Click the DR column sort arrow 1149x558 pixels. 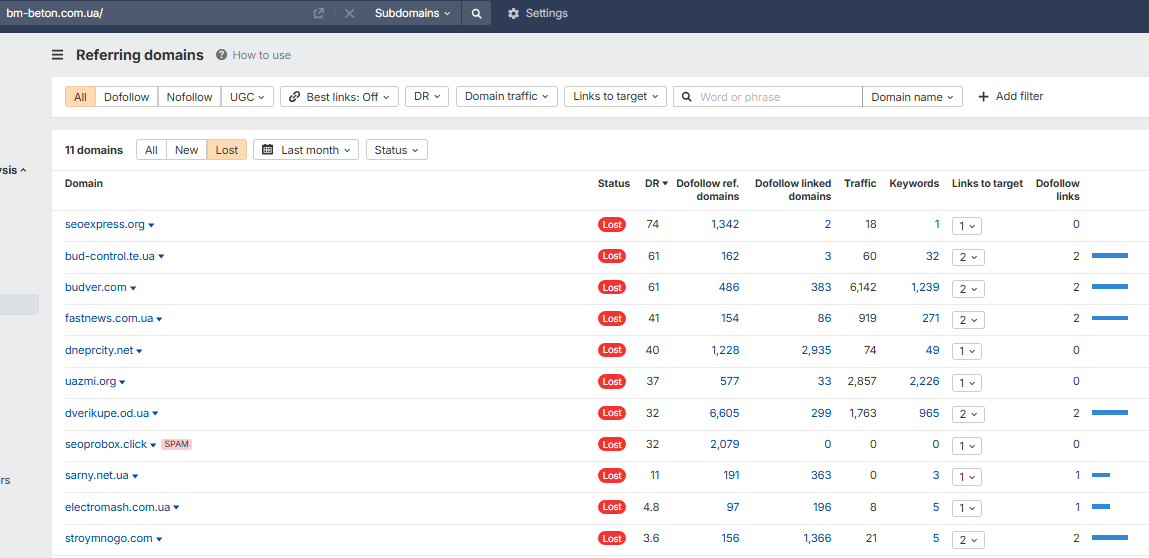coord(665,184)
